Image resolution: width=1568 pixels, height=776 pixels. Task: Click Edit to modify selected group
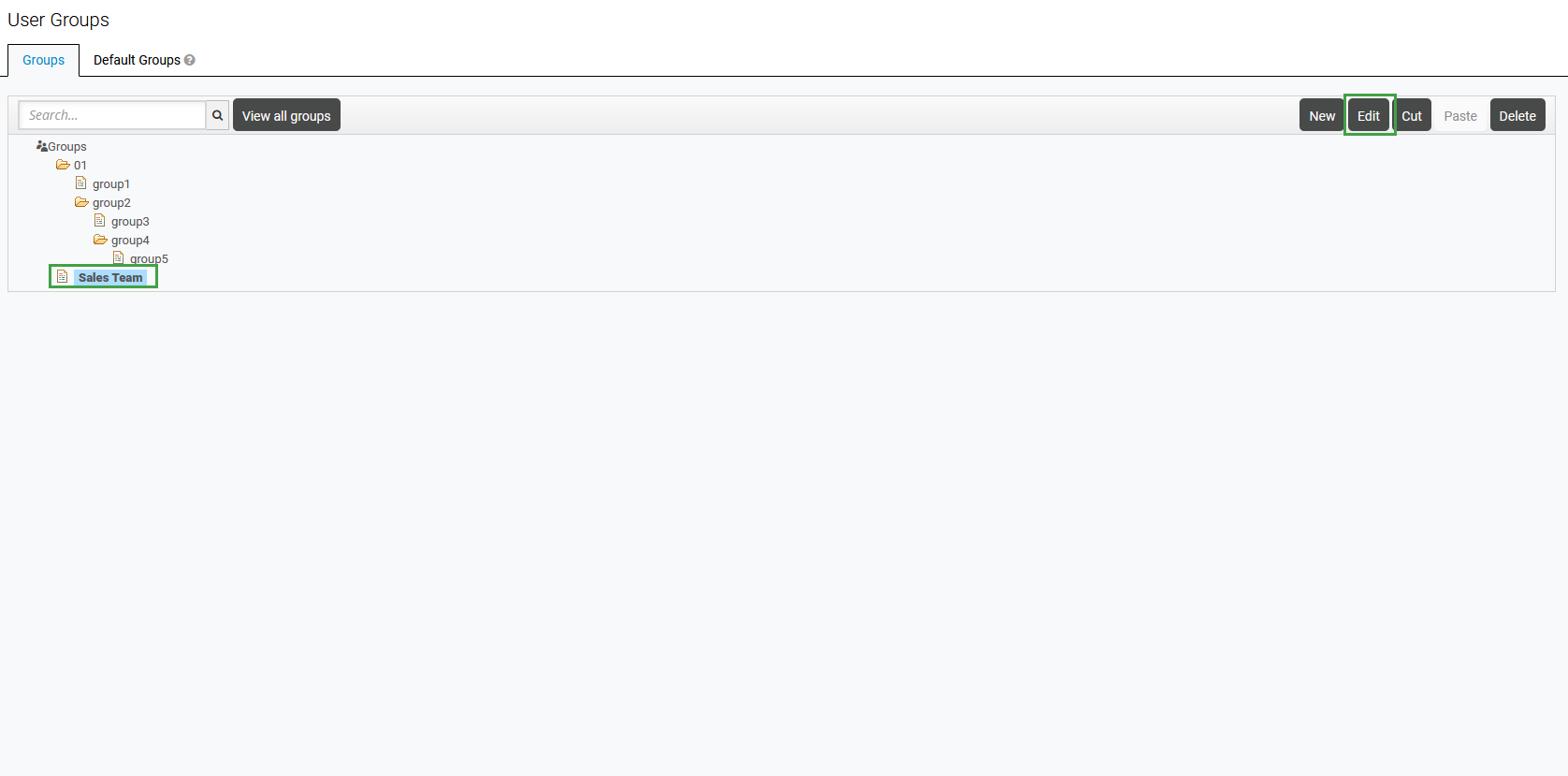pyautogui.click(x=1369, y=115)
